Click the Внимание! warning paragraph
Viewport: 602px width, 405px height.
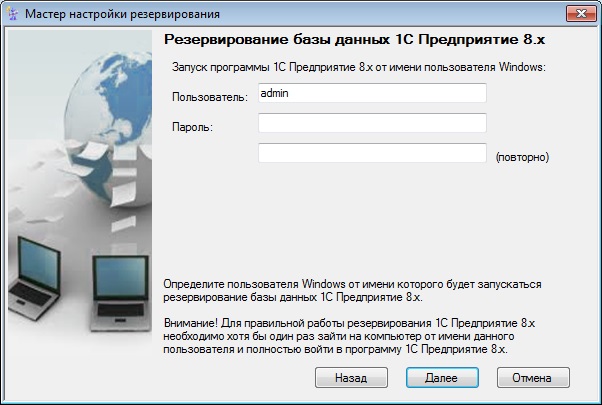pos(349,336)
